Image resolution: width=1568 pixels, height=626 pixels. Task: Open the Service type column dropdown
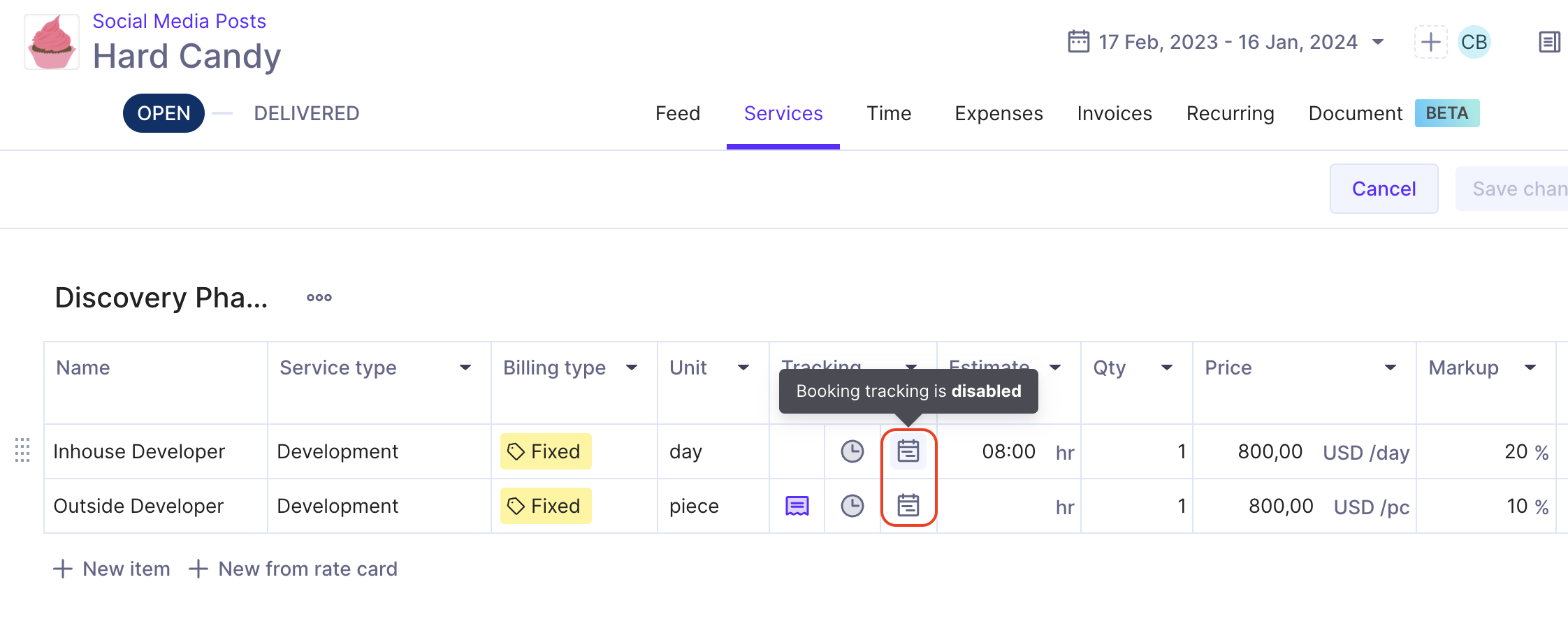465,367
